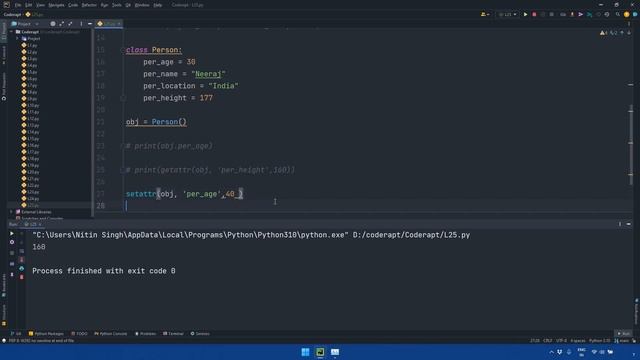The height and width of the screenshot is (360, 640).
Task: Open Search Everywhere magnifier icon
Action: (618, 14)
